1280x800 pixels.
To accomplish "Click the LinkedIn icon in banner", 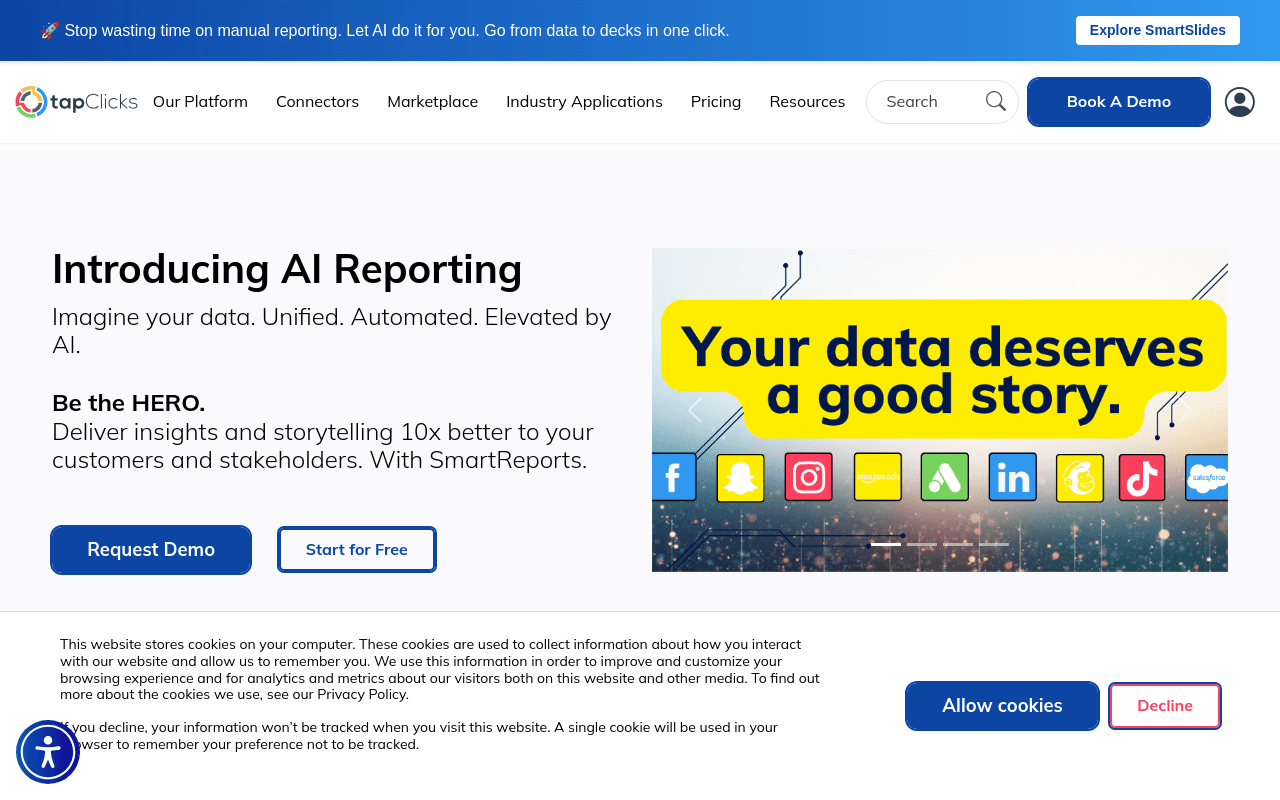I will (1013, 477).
